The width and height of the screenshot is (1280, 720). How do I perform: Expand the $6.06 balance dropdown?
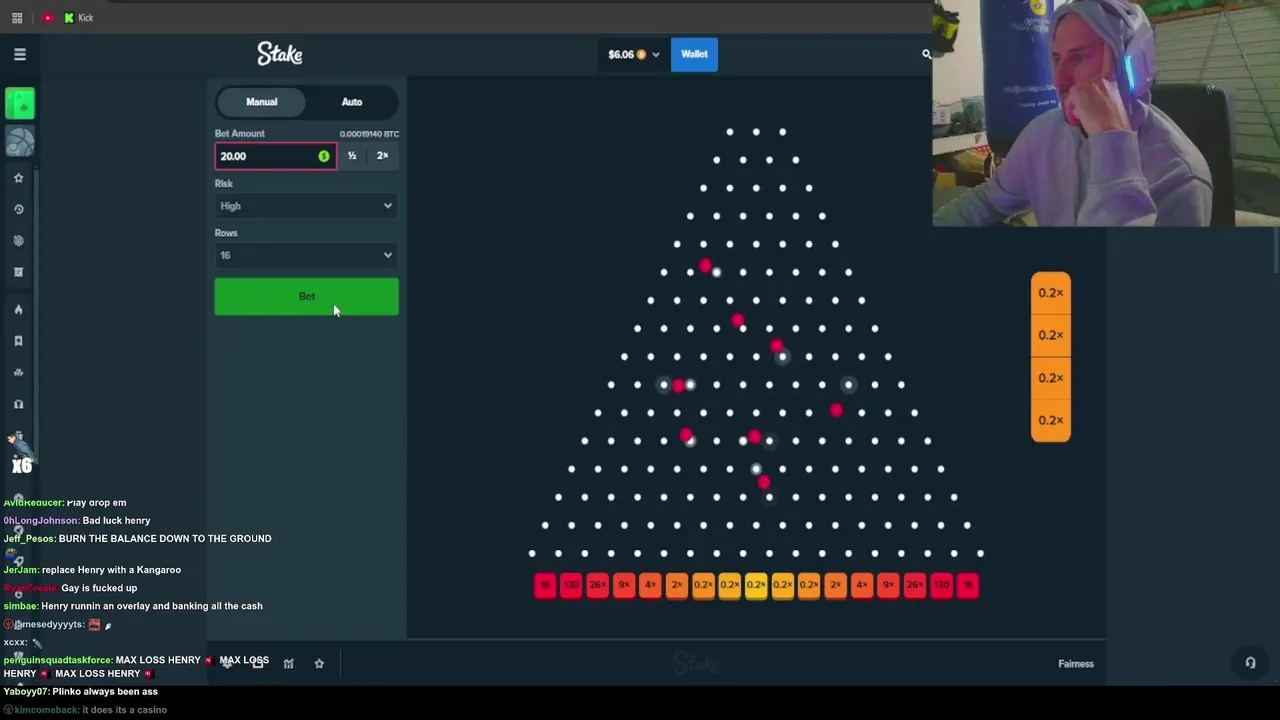pyautogui.click(x=634, y=54)
